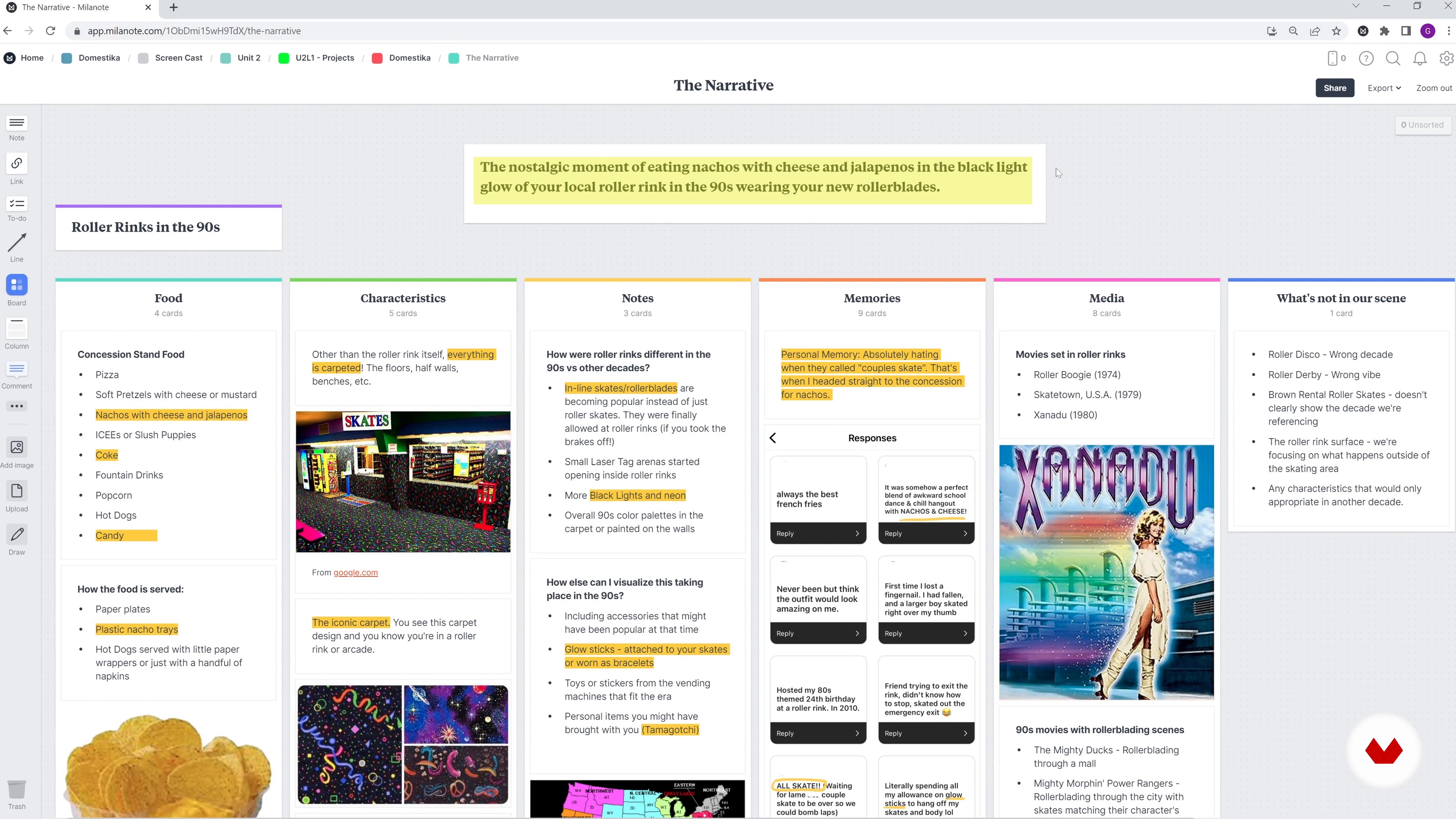Select the Column tool in sidebar
This screenshot has width=1456, height=819.
(x=16, y=334)
